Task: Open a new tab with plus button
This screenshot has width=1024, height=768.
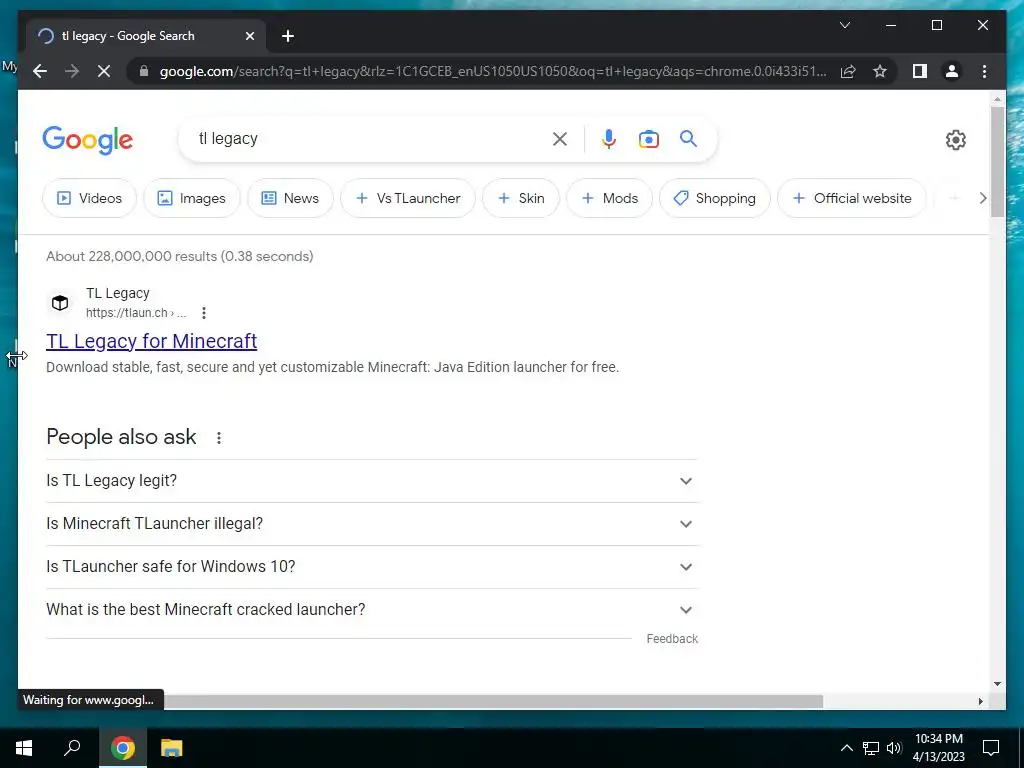Action: 287,36
